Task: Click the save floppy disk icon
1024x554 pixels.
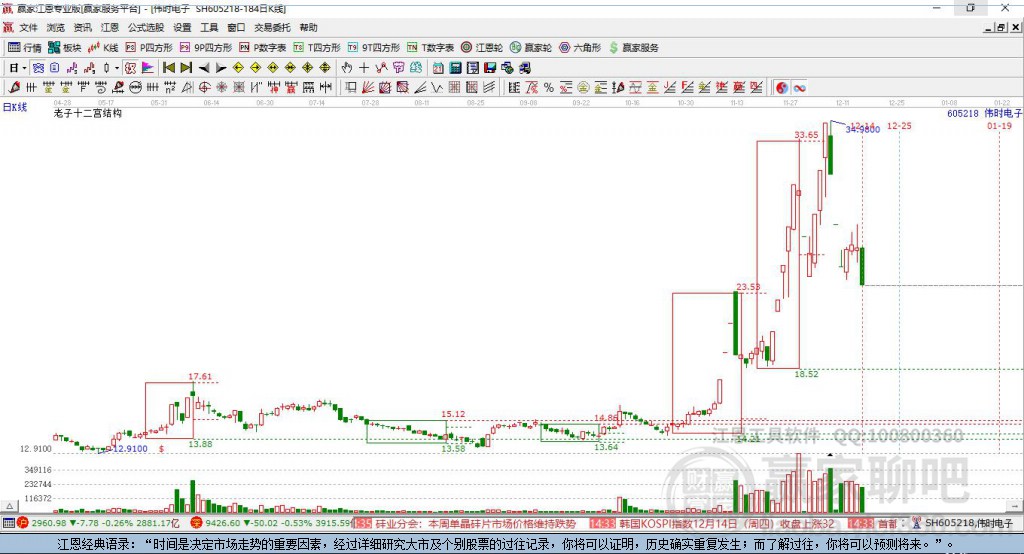Action: tap(490, 68)
